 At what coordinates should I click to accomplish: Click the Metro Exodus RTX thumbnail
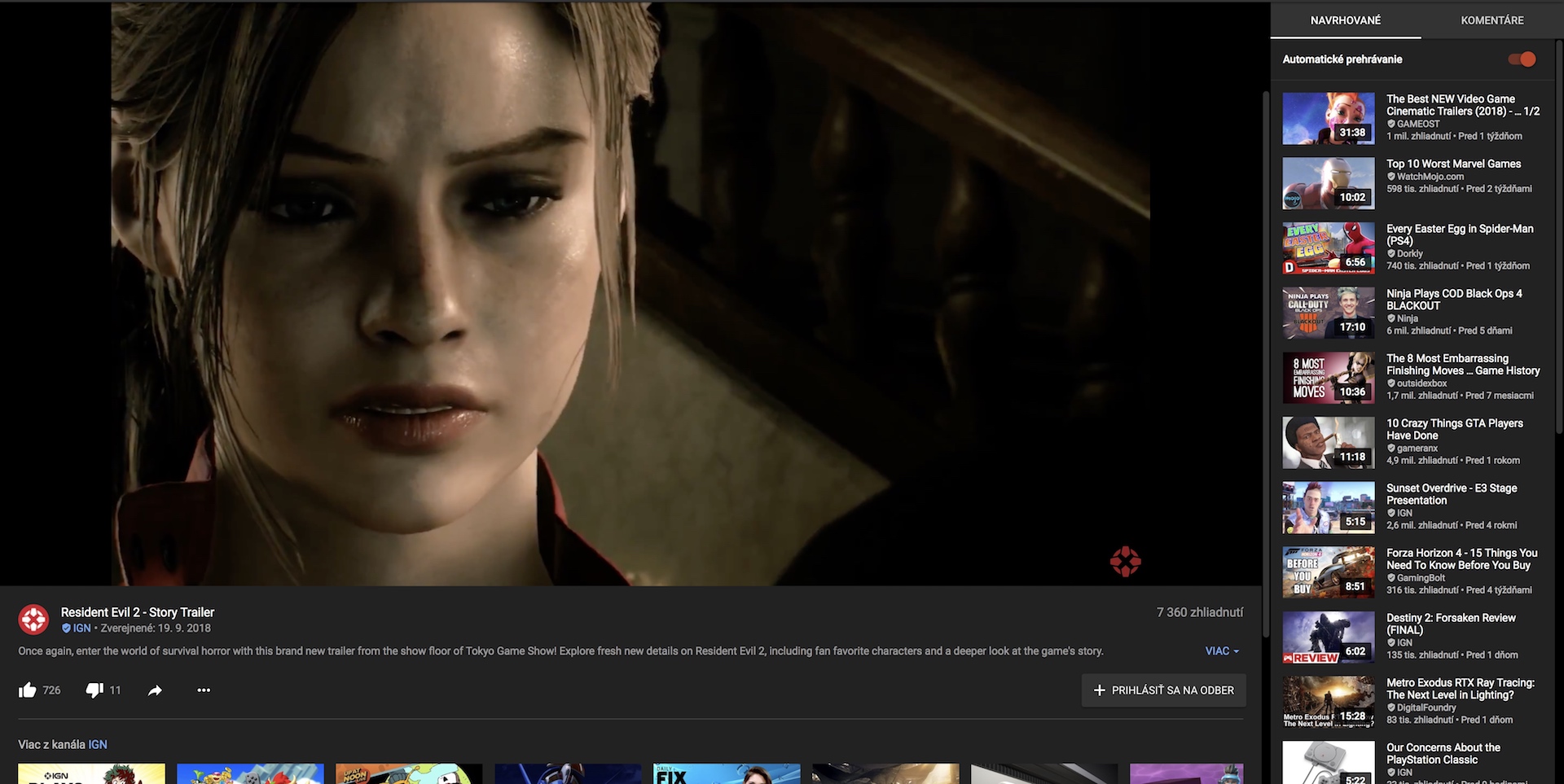click(1329, 703)
